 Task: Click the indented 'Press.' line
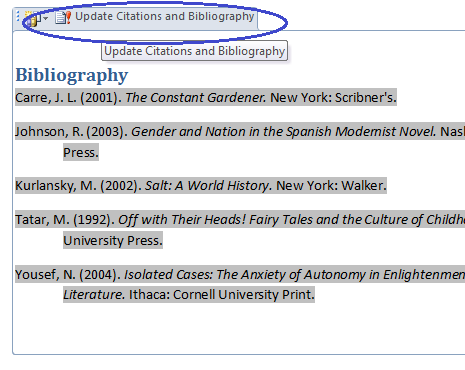click(81, 152)
